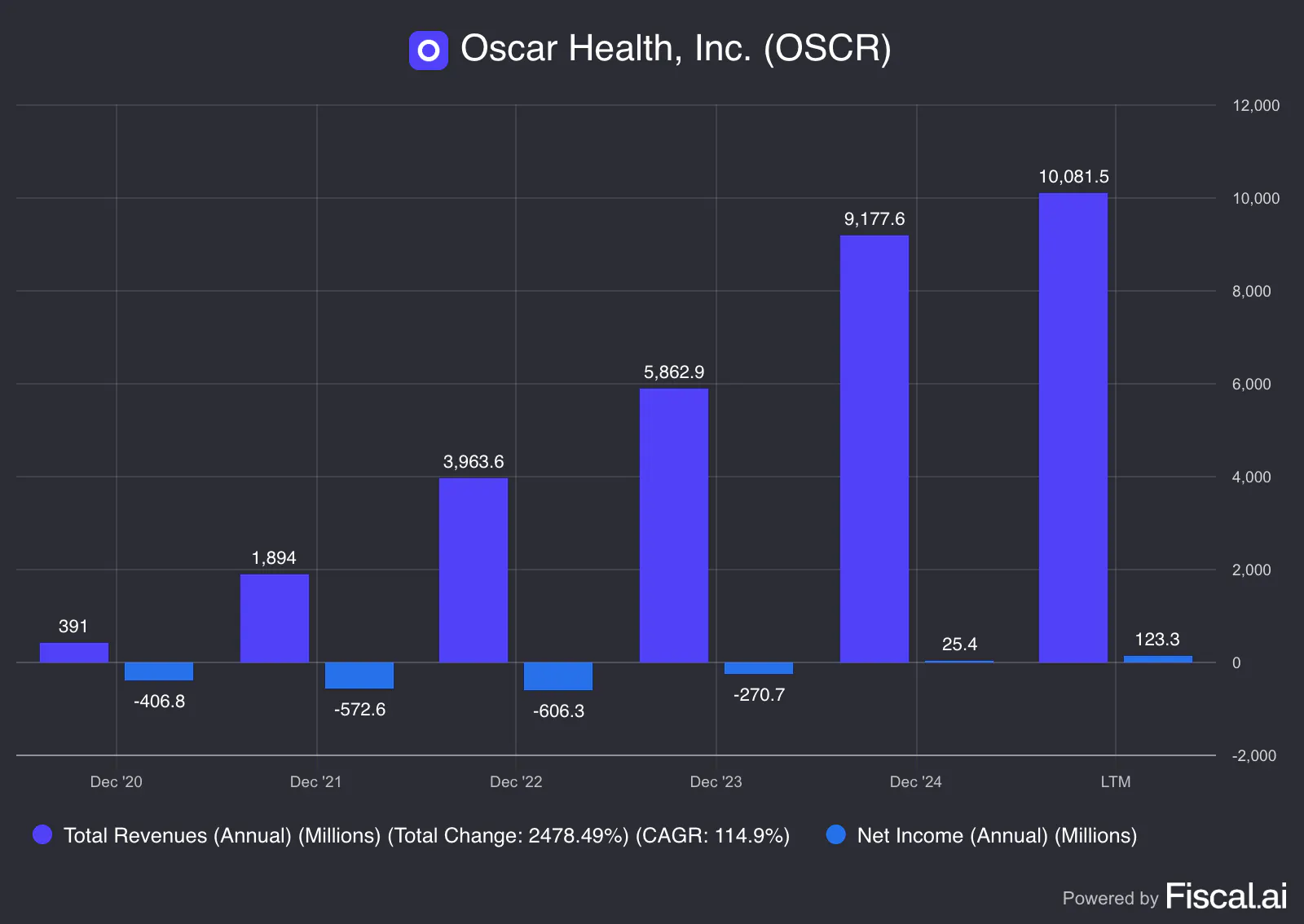The image size is (1304, 924).
Task: Click the value label 9,177.6
Action: [x=874, y=219]
